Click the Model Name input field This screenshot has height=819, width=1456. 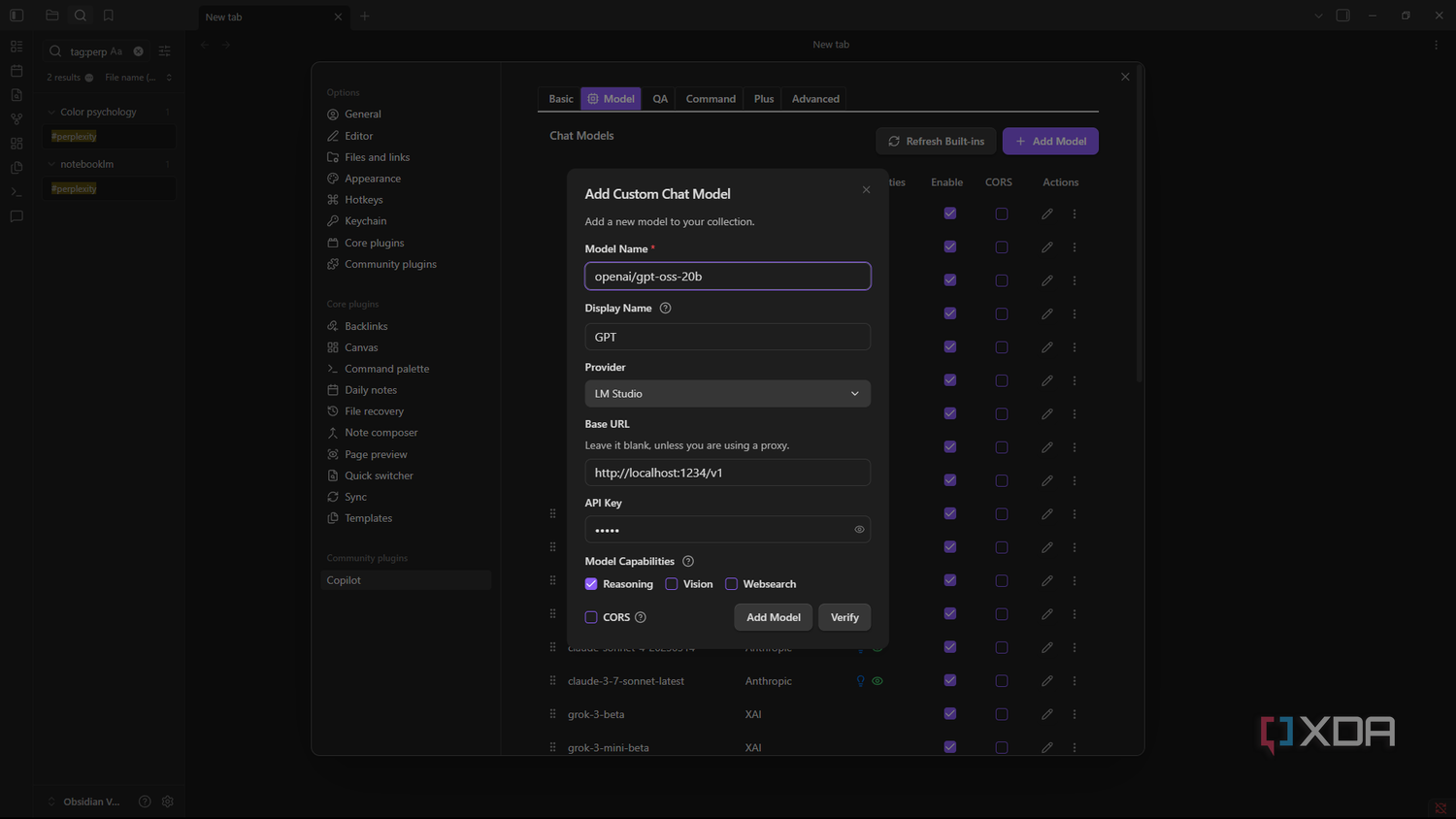tap(728, 277)
